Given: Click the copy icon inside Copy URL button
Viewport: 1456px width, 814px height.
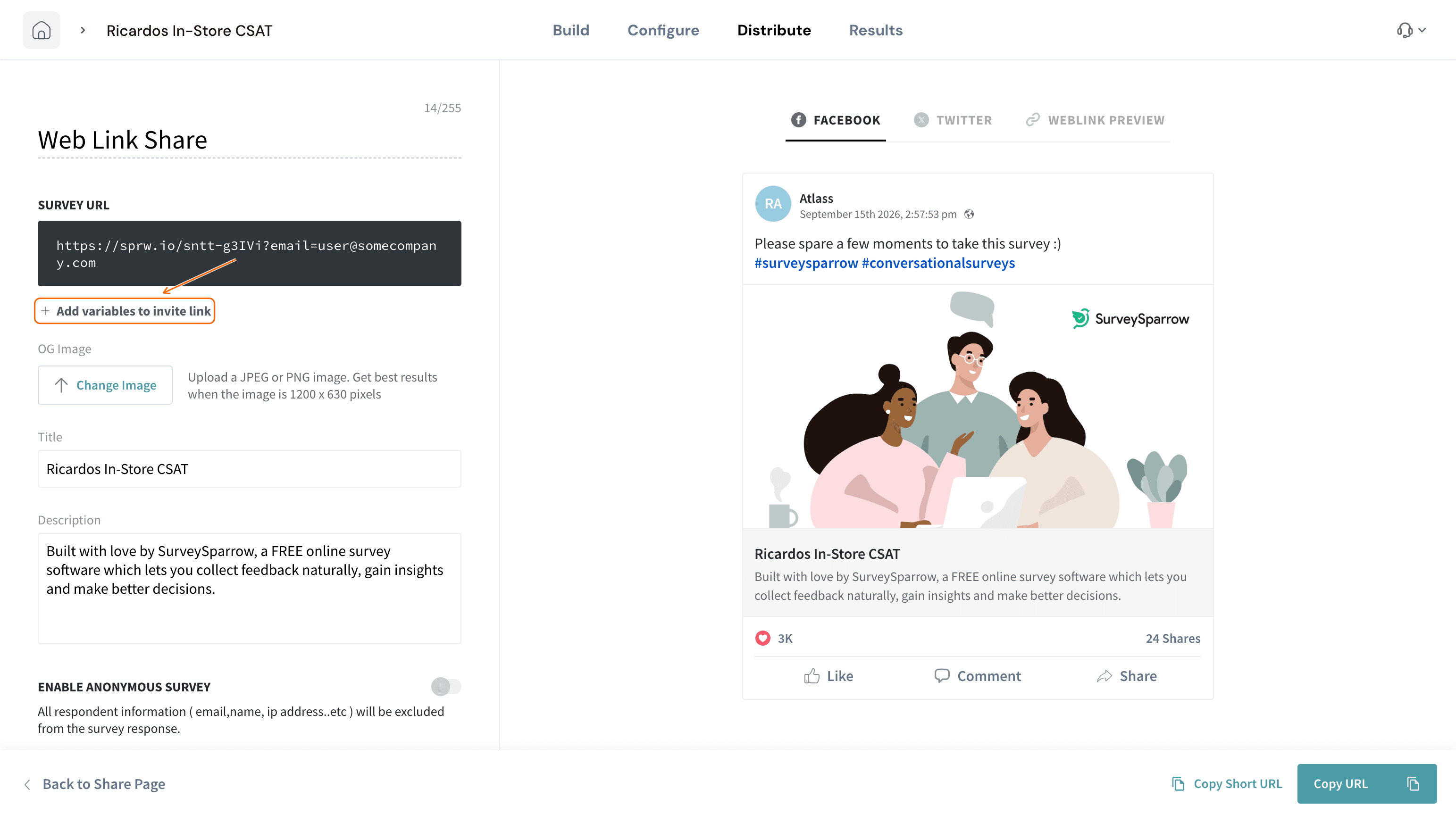Looking at the screenshot, I should tap(1413, 784).
